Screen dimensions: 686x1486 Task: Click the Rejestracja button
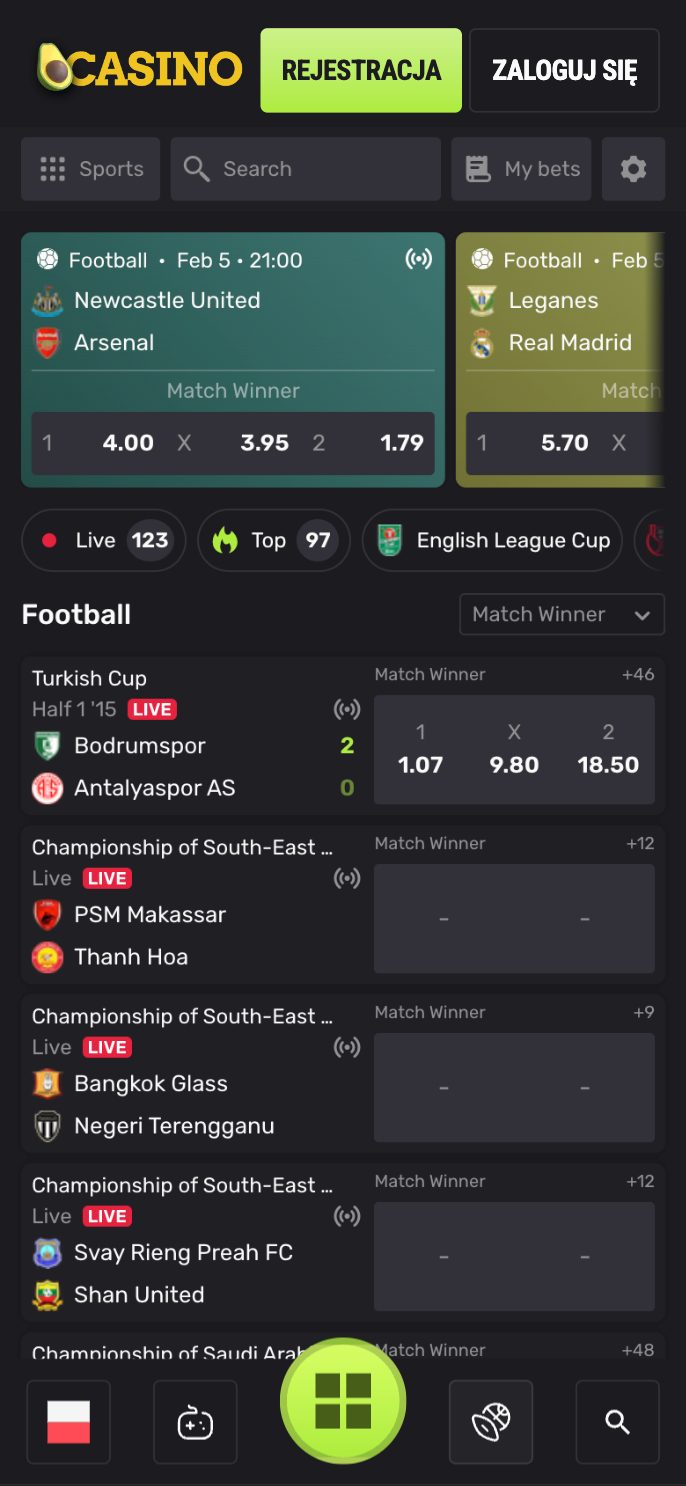pyautogui.click(x=361, y=70)
